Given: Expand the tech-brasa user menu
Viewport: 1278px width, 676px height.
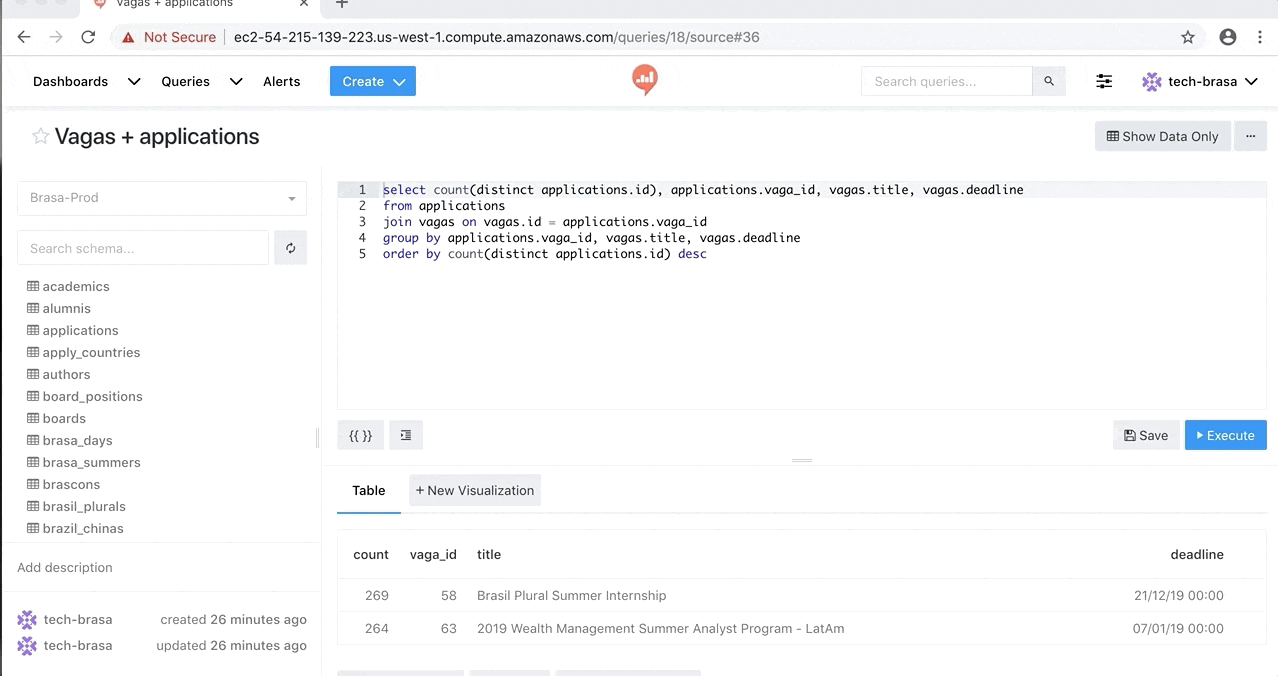Looking at the screenshot, I should [x=1200, y=81].
